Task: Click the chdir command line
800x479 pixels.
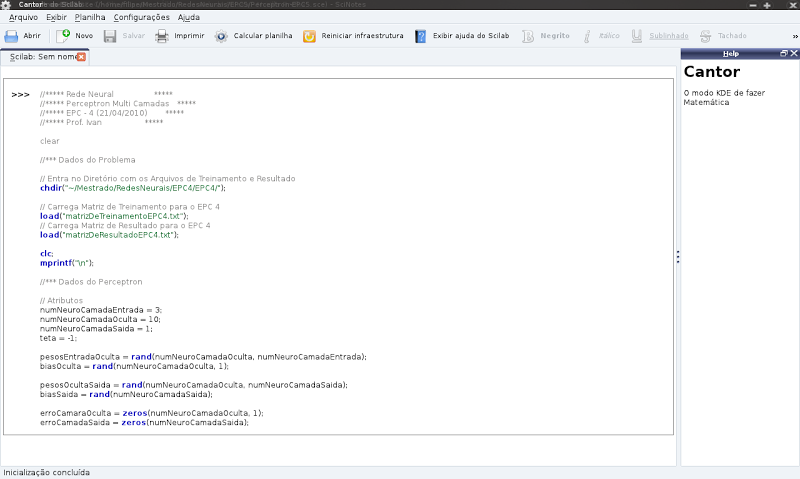Action: (133, 188)
